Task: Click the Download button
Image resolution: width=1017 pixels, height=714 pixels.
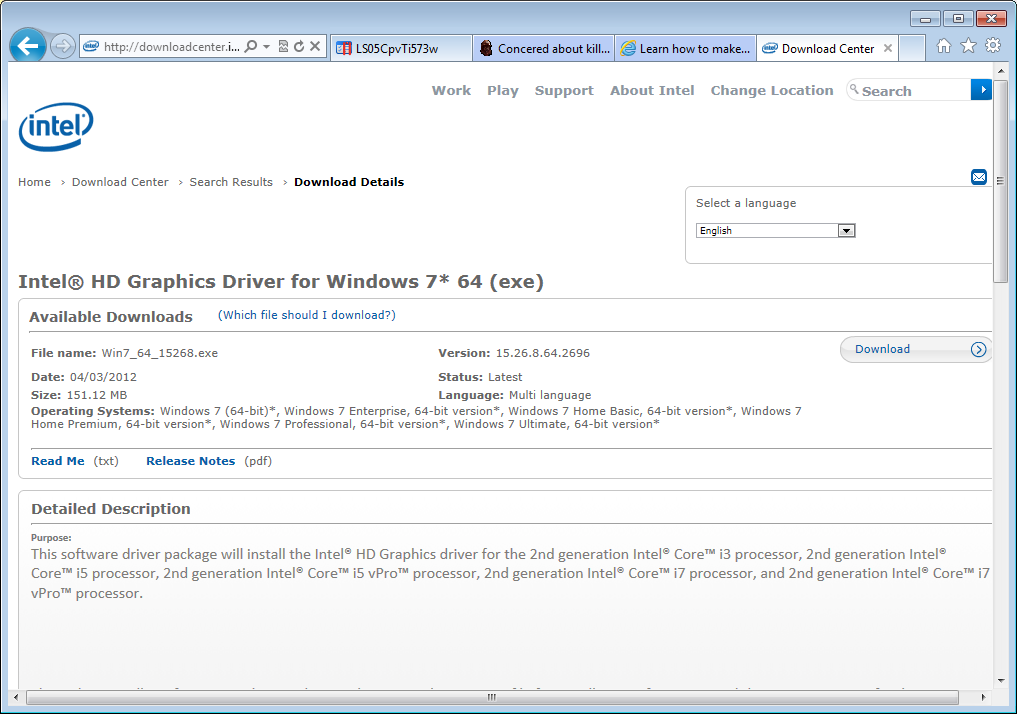Action: (x=915, y=349)
